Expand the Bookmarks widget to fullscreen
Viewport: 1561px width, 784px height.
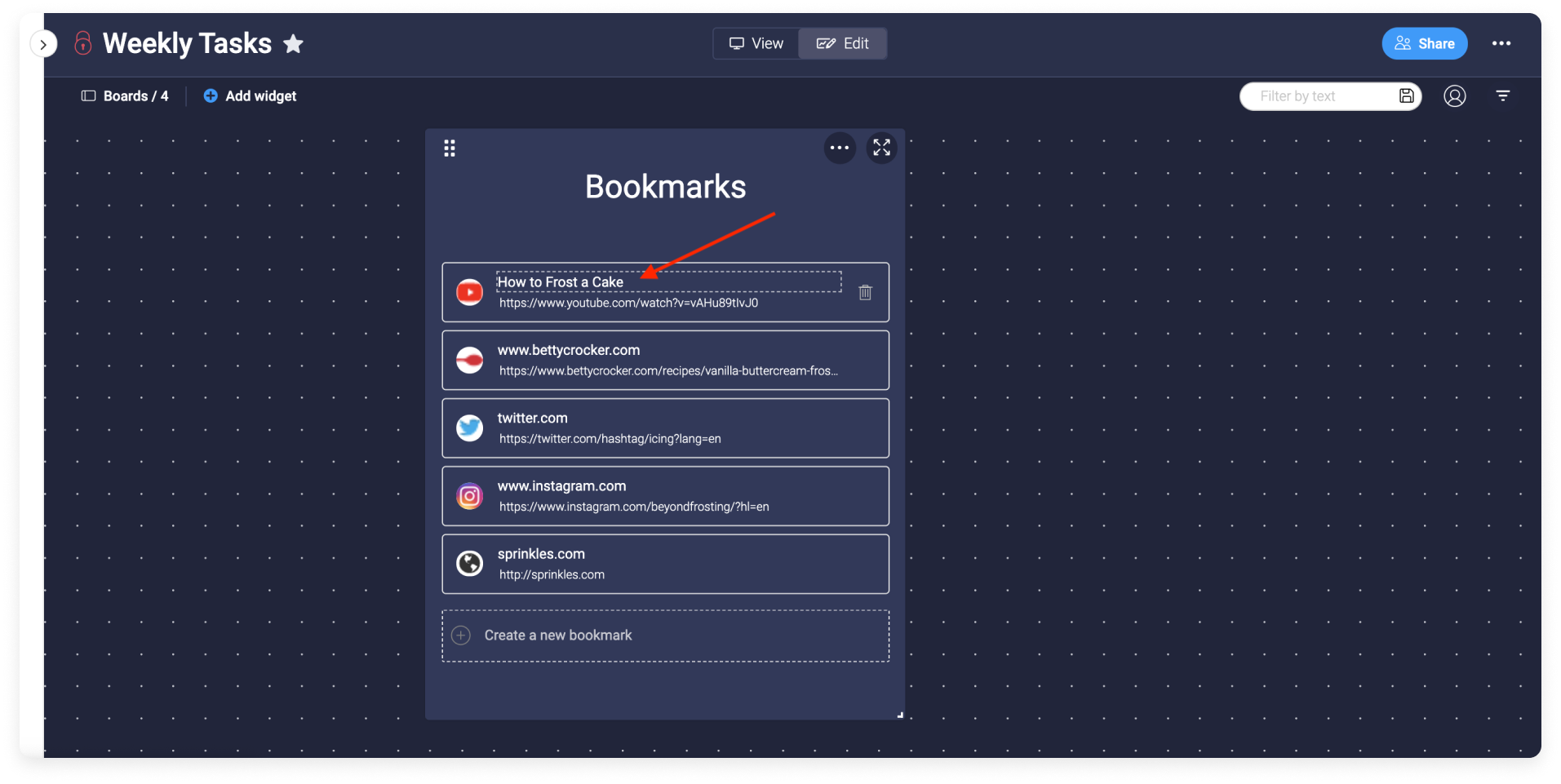[x=881, y=148]
